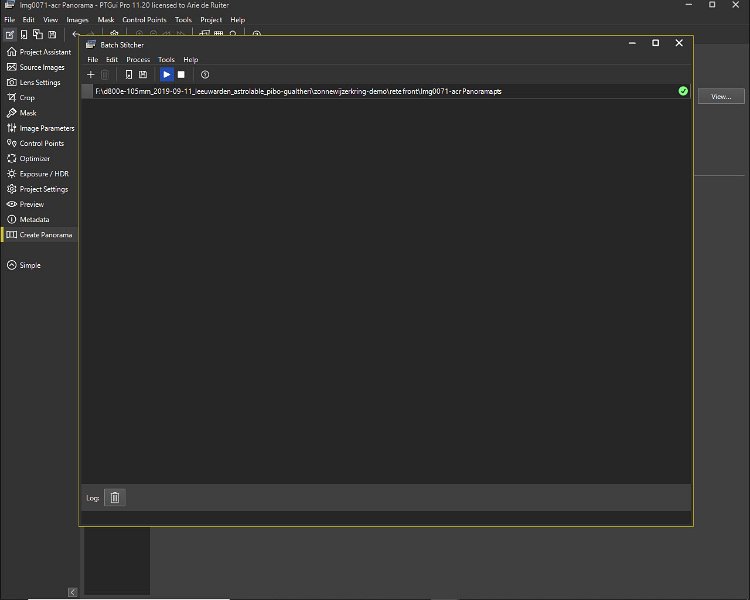The height and width of the screenshot is (600, 750).
Task: Click the green completed status checkmark
Action: [683, 91]
